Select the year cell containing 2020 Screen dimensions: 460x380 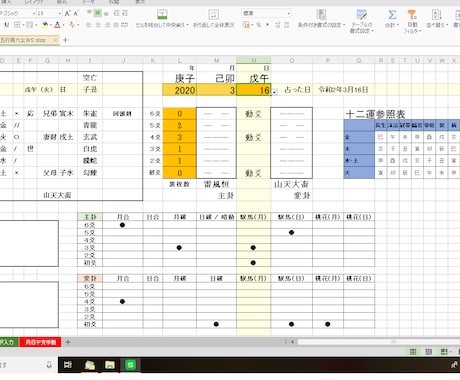point(180,90)
